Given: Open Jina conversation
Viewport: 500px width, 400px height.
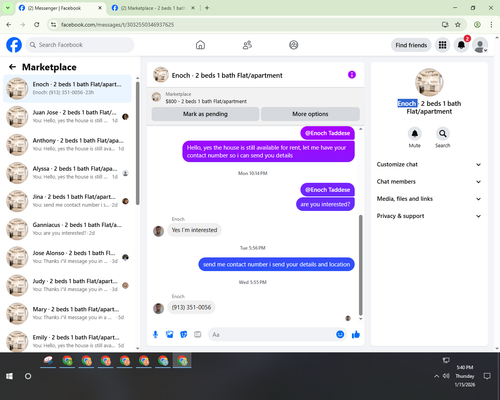Looking at the screenshot, I should click(x=67, y=201).
